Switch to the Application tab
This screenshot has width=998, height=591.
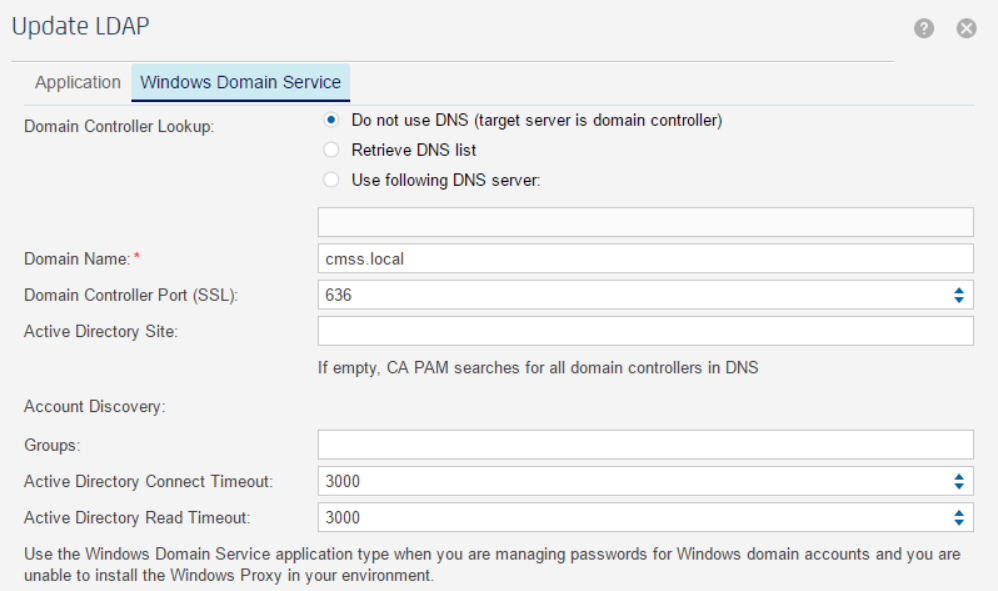tap(77, 83)
